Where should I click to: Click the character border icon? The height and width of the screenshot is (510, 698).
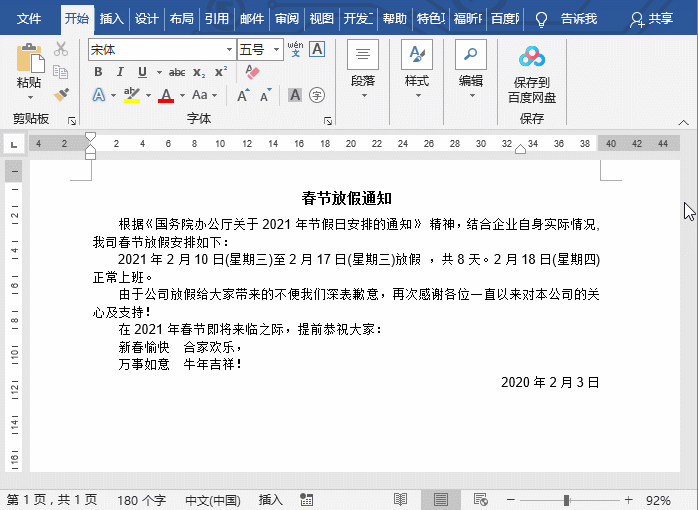[x=317, y=49]
